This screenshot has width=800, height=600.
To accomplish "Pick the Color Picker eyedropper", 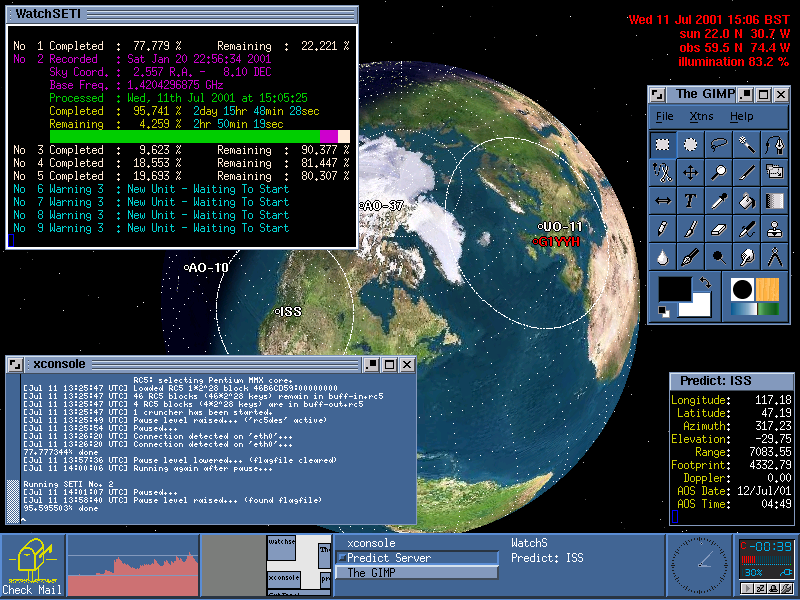I will point(718,201).
